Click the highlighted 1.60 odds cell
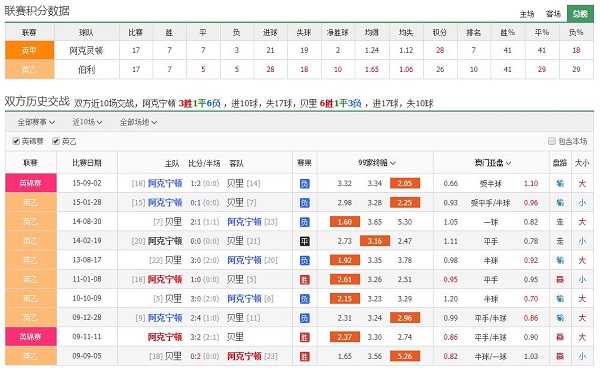The image size is (600, 368). pos(345,222)
